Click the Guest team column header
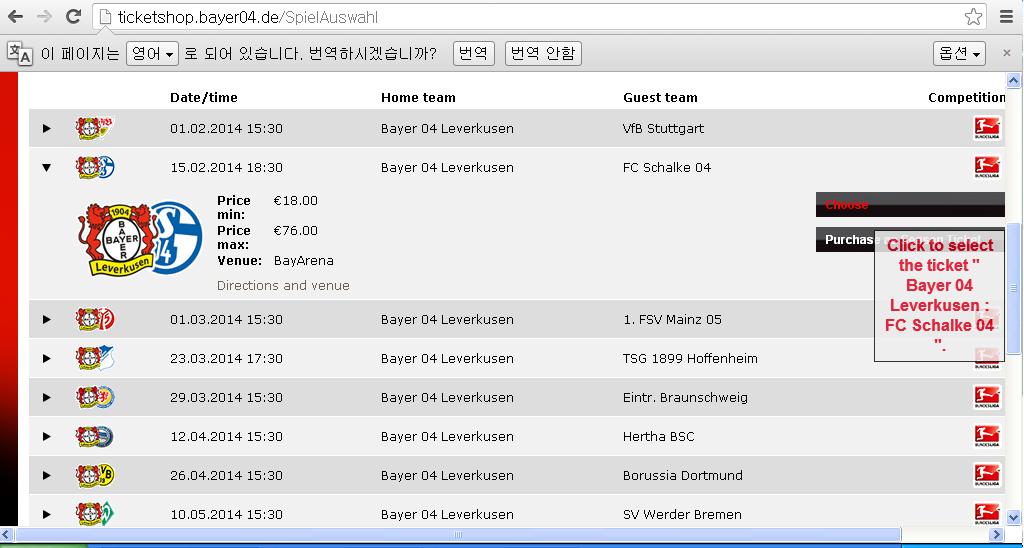 660,97
